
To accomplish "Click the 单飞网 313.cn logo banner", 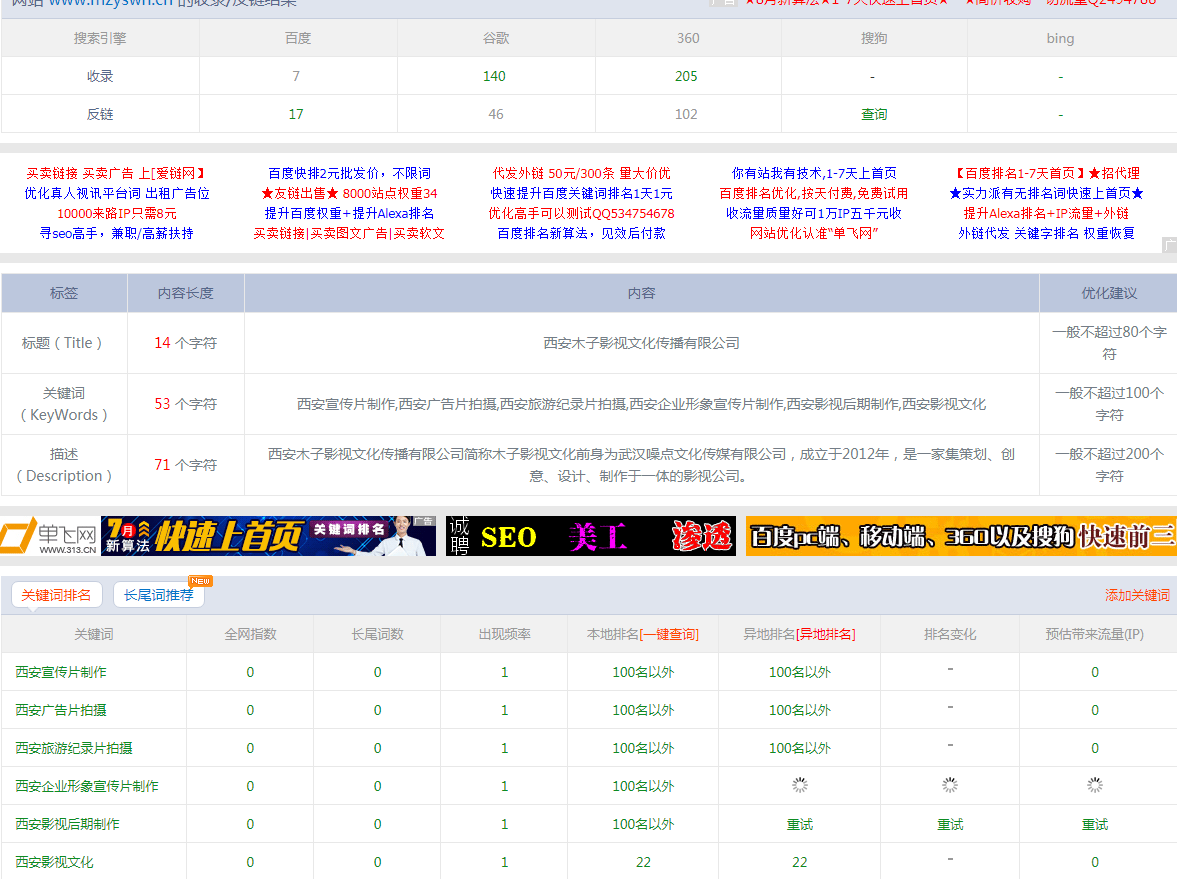I will [x=50, y=537].
